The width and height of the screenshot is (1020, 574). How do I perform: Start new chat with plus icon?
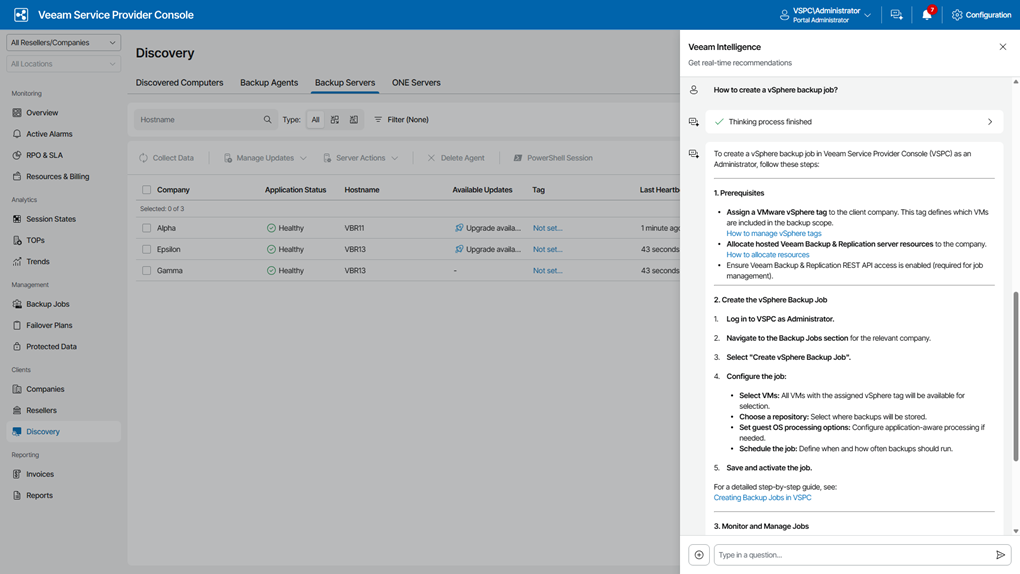(699, 555)
